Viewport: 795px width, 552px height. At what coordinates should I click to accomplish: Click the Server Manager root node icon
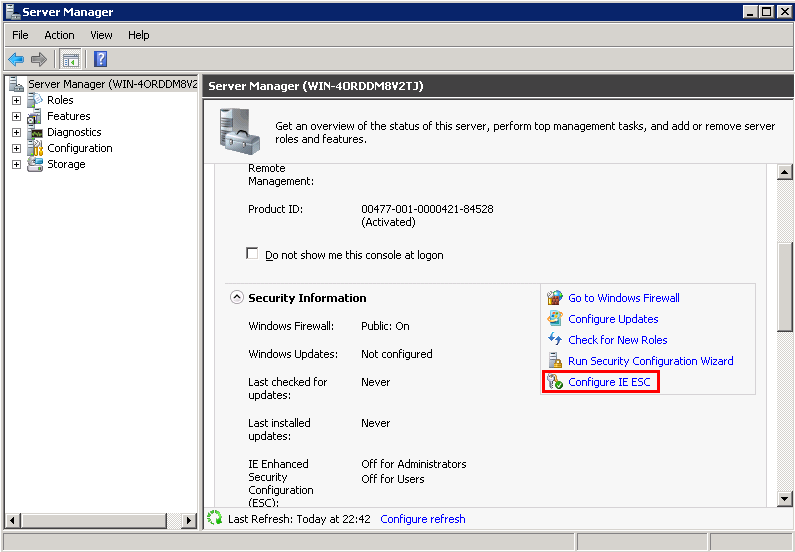[x=17, y=84]
